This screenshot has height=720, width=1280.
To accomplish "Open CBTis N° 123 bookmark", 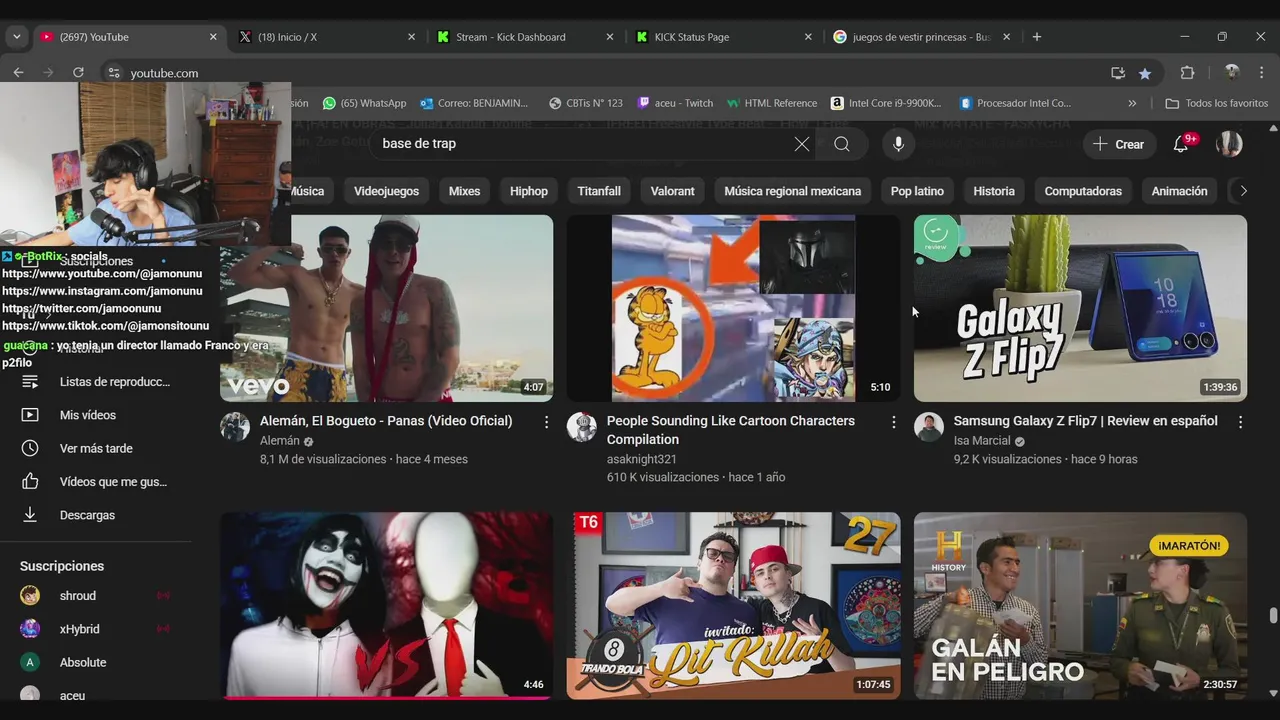I will click(586, 103).
